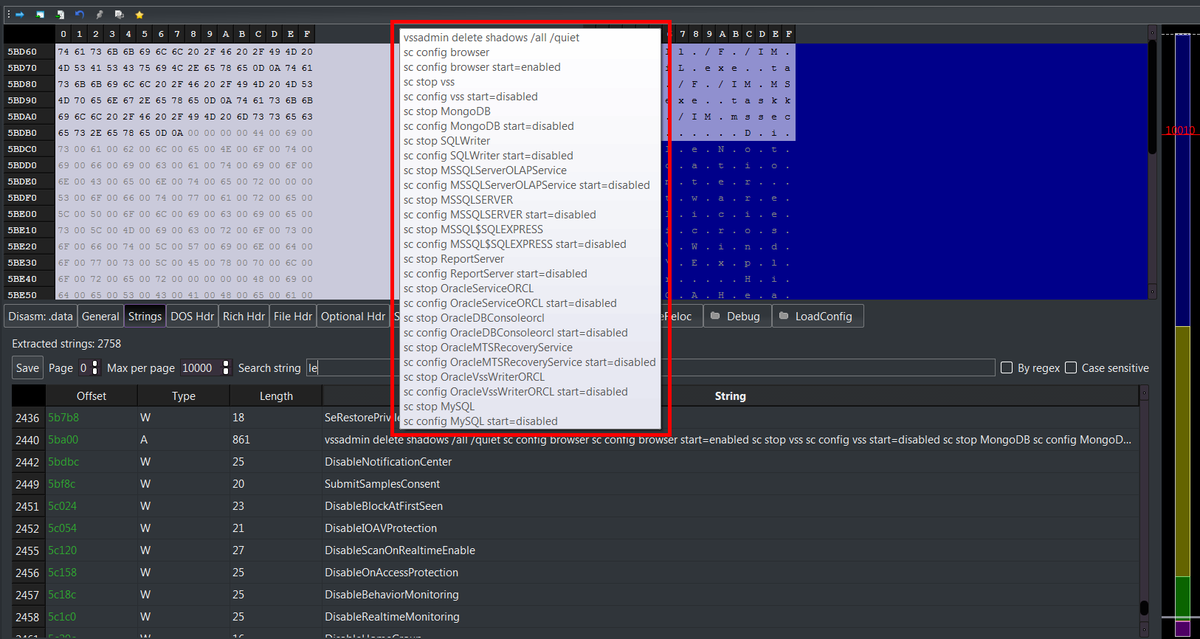Open the Rich Hdr tab
This screenshot has height=639, width=1200.
click(x=243, y=316)
